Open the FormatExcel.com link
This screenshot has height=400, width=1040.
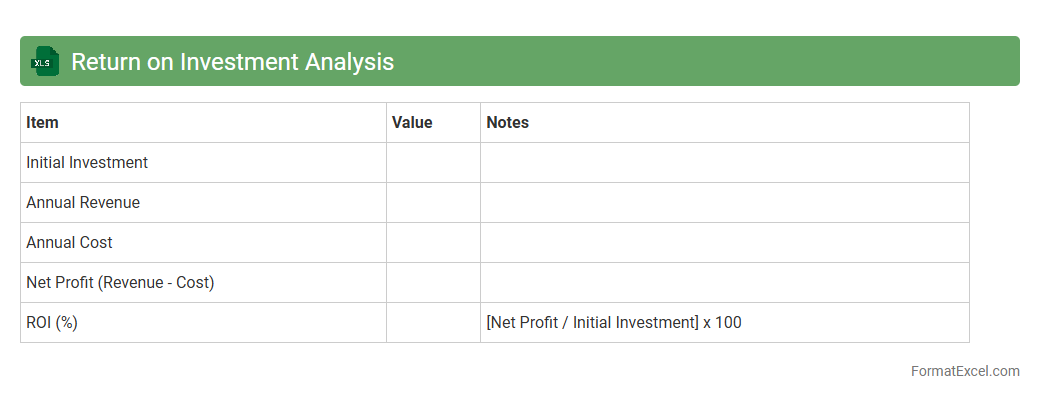[965, 371]
